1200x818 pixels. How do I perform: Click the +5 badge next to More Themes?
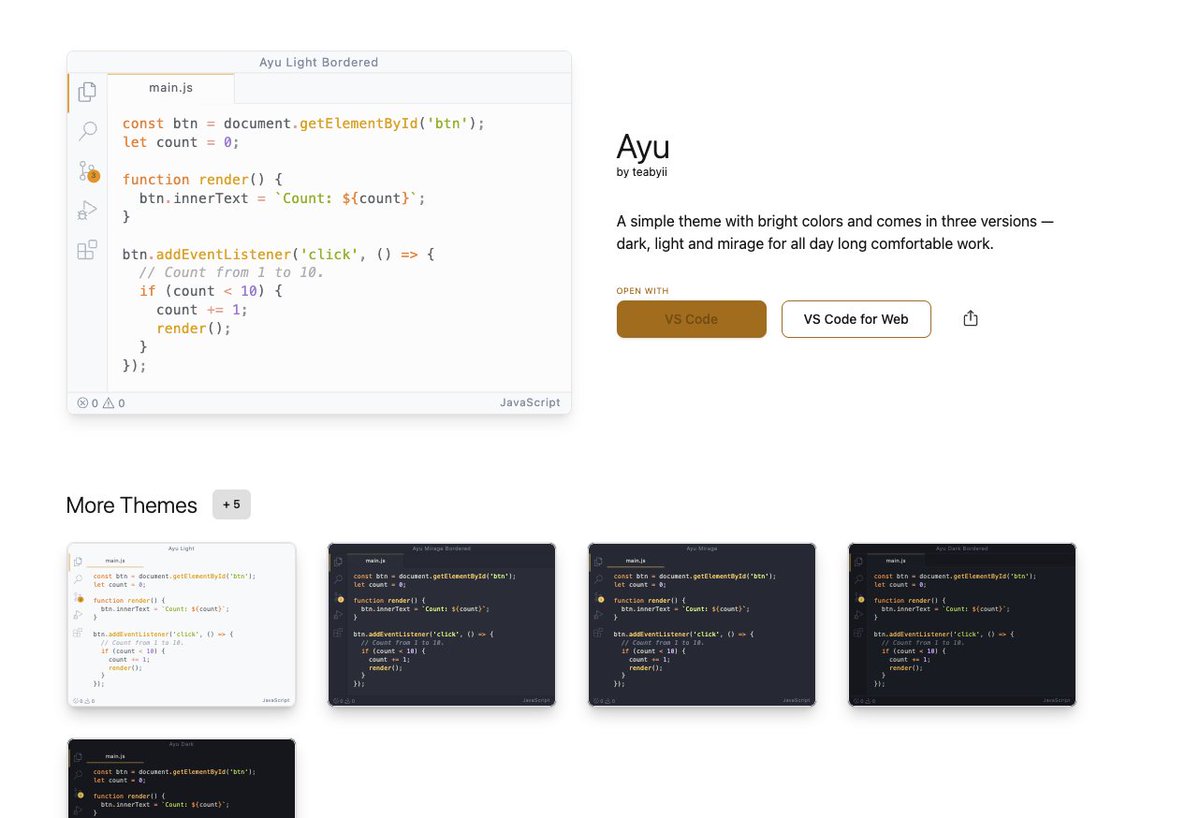click(231, 504)
